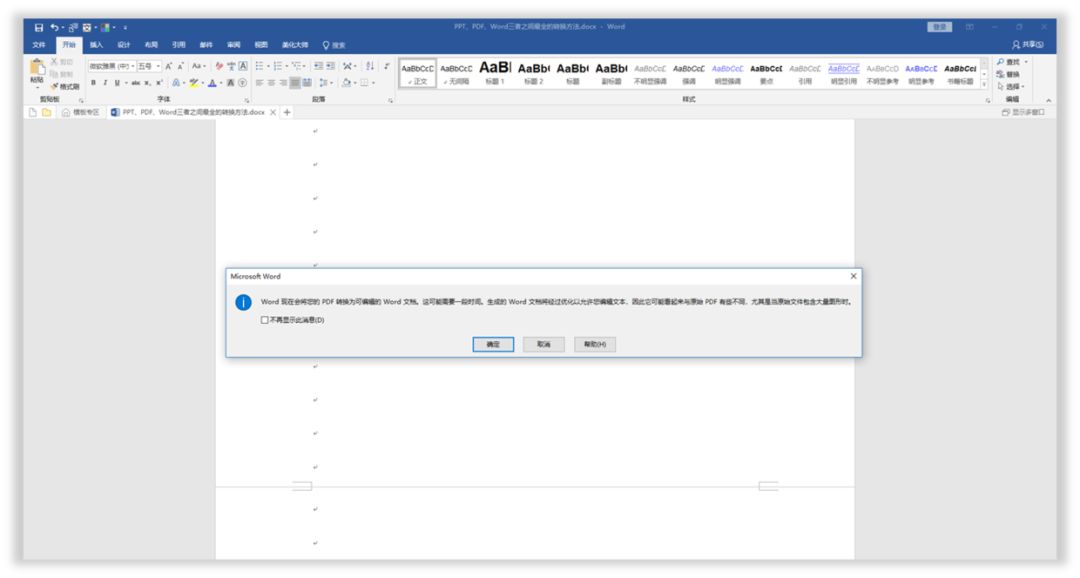The height and width of the screenshot is (578, 1080).
Task: Click the Sort A-Z icon
Action: tap(370, 66)
